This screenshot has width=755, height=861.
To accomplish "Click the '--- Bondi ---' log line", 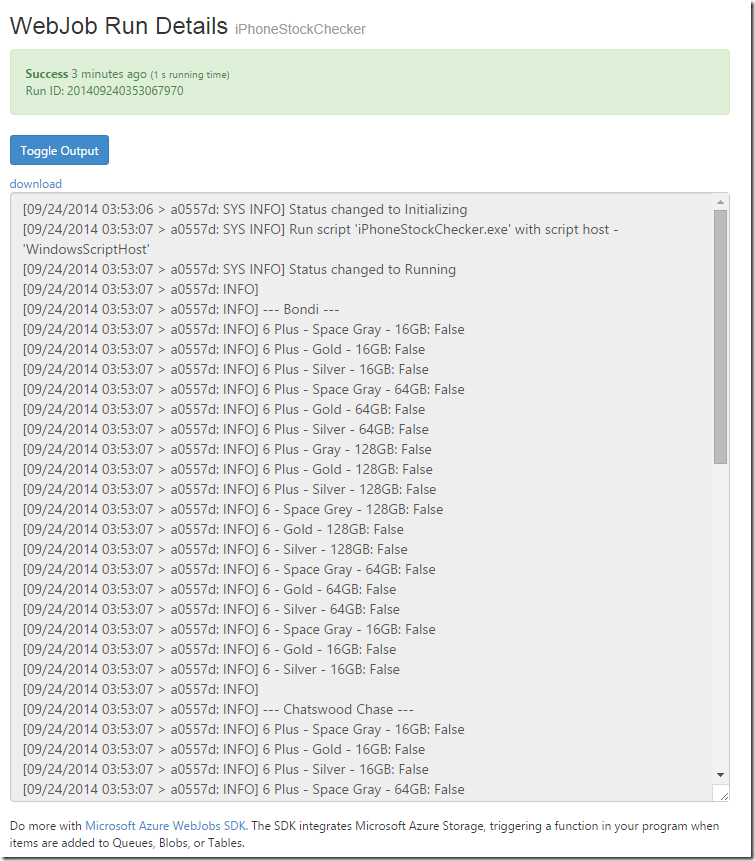I will tap(181, 309).
